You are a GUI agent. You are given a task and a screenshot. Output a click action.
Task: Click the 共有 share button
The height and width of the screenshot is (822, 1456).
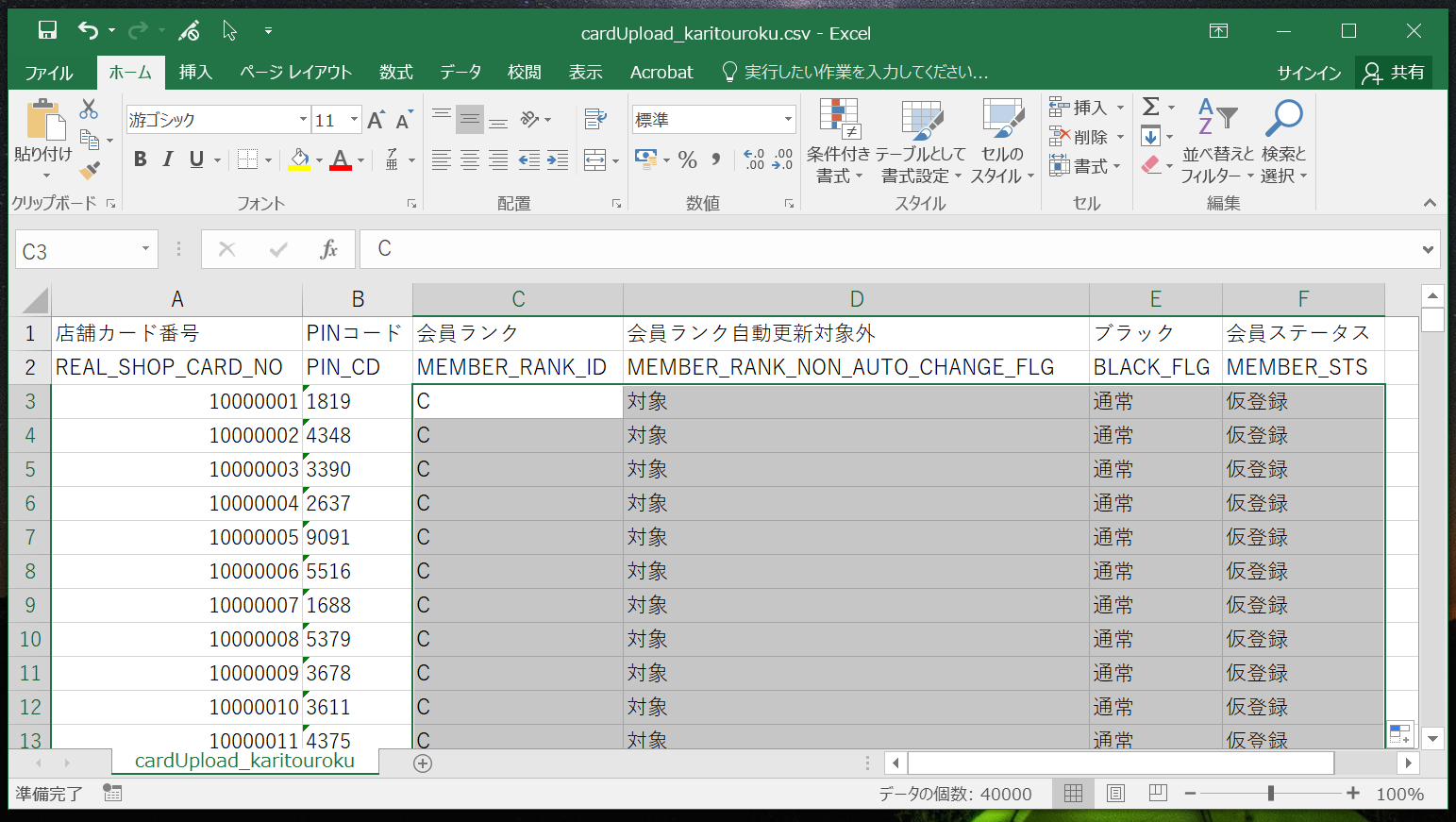pyautogui.click(x=1395, y=73)
